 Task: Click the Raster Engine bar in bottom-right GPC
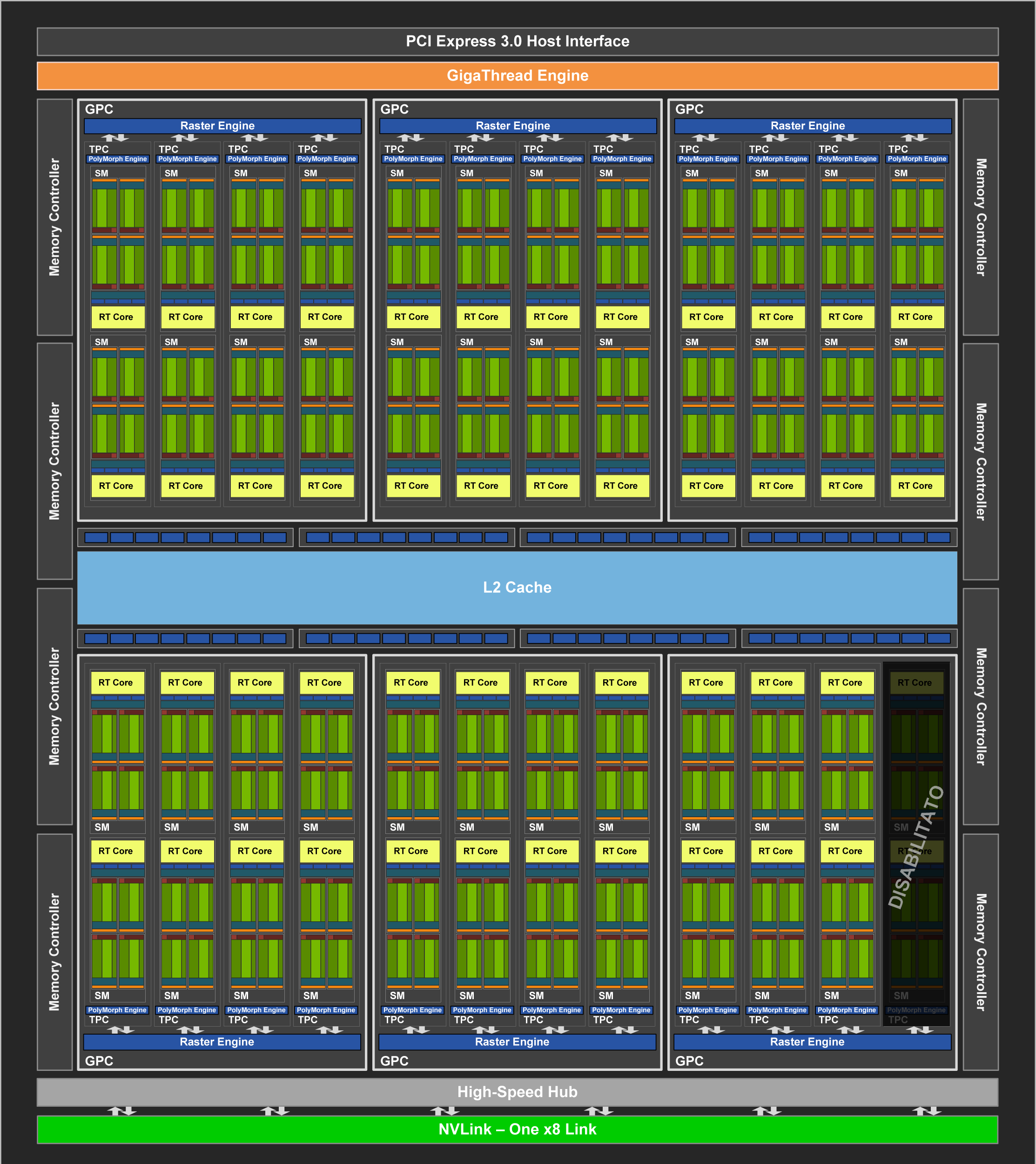812,1042
